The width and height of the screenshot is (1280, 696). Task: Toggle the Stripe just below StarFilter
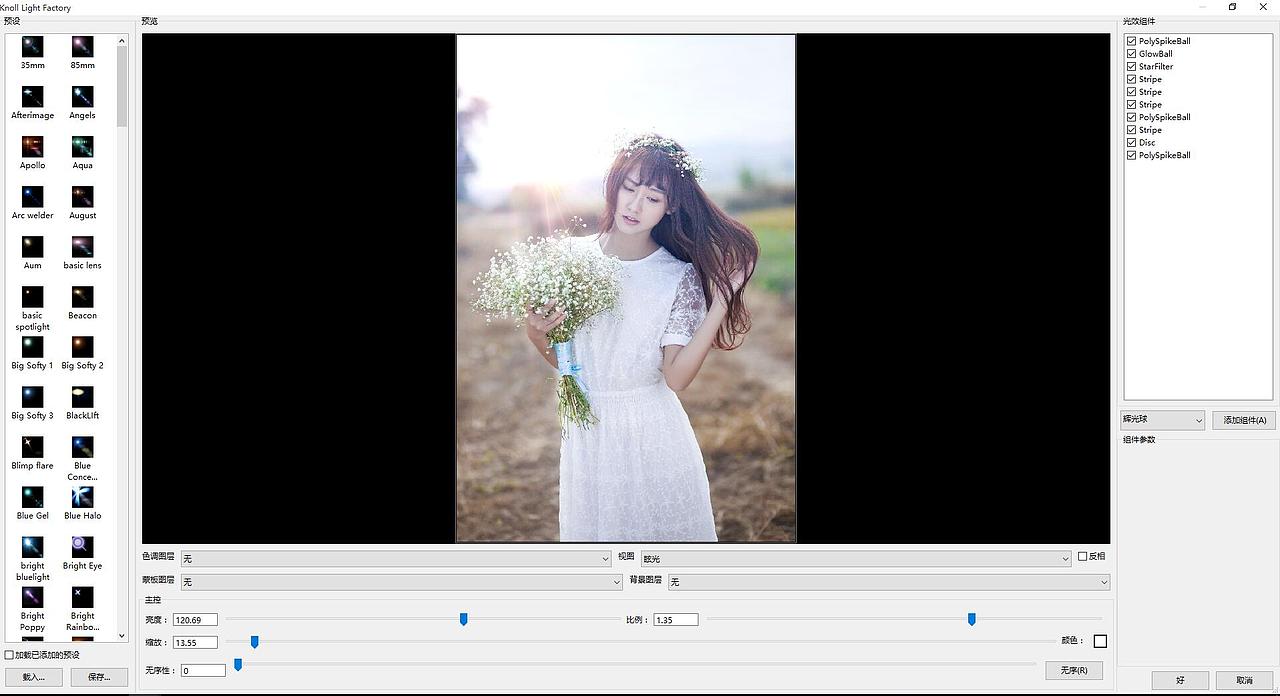[1131, 79]
